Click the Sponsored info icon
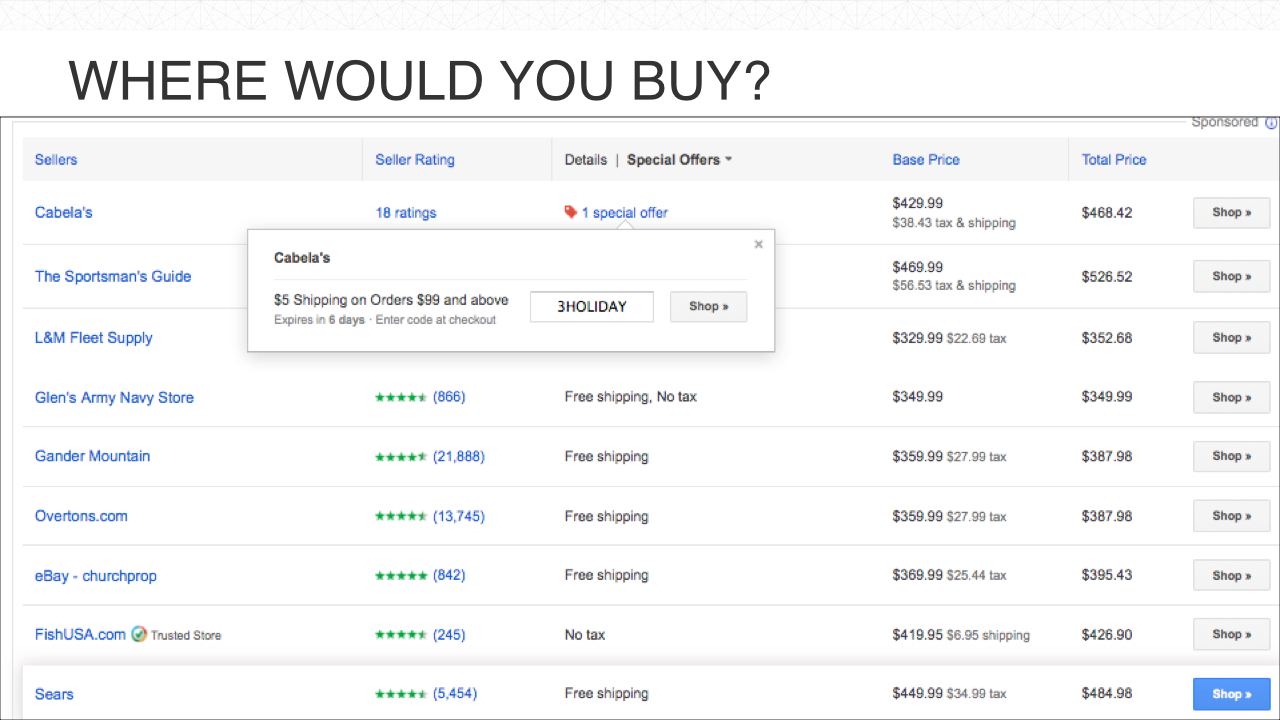The height and width of the screenshot is (720, 1280). pyautogui.click(x=1271, y=123)
